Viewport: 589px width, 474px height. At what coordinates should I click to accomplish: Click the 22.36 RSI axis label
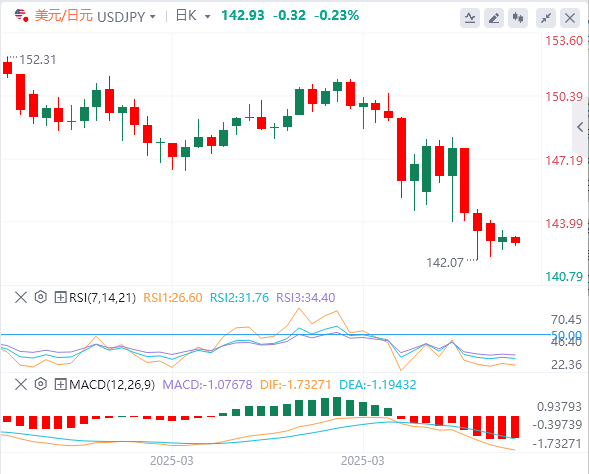coord(566,364)
